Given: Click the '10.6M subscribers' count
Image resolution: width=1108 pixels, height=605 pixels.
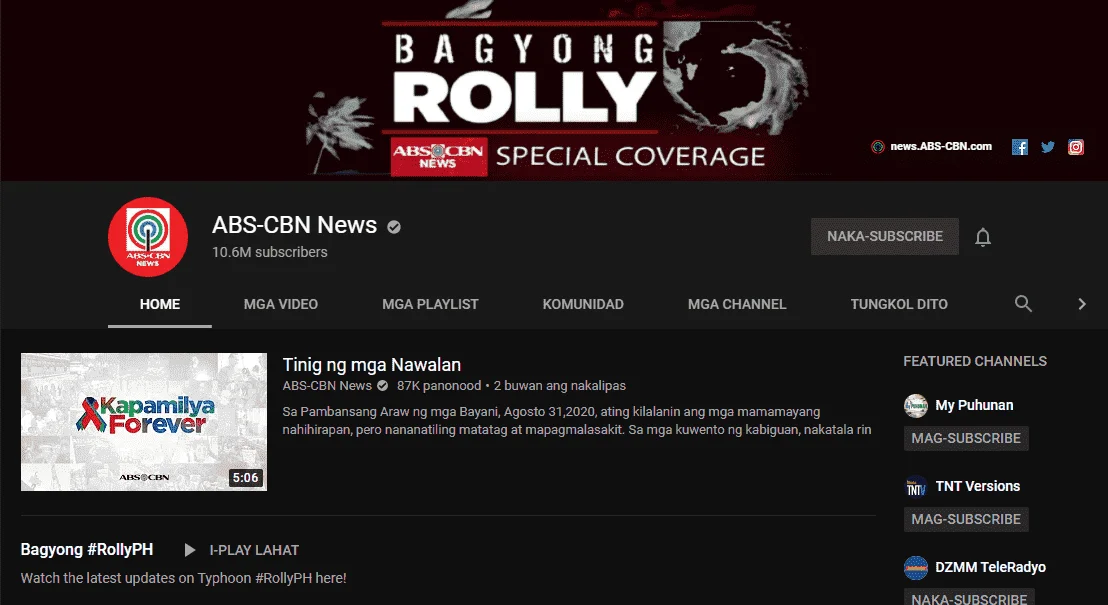Looking at the screenshot, I should [x=270, y=252].
